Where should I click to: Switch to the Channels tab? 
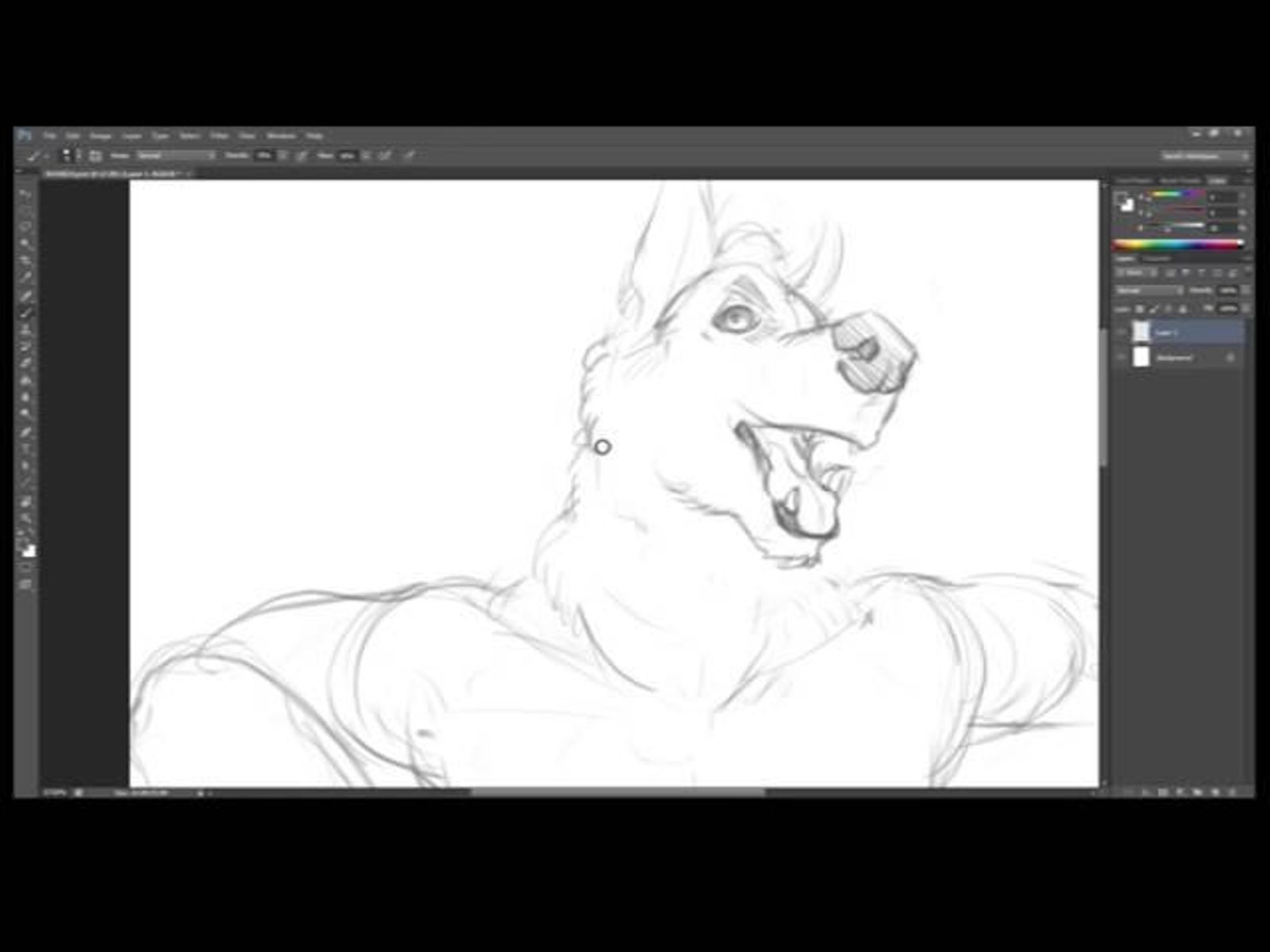point(1156,259)
